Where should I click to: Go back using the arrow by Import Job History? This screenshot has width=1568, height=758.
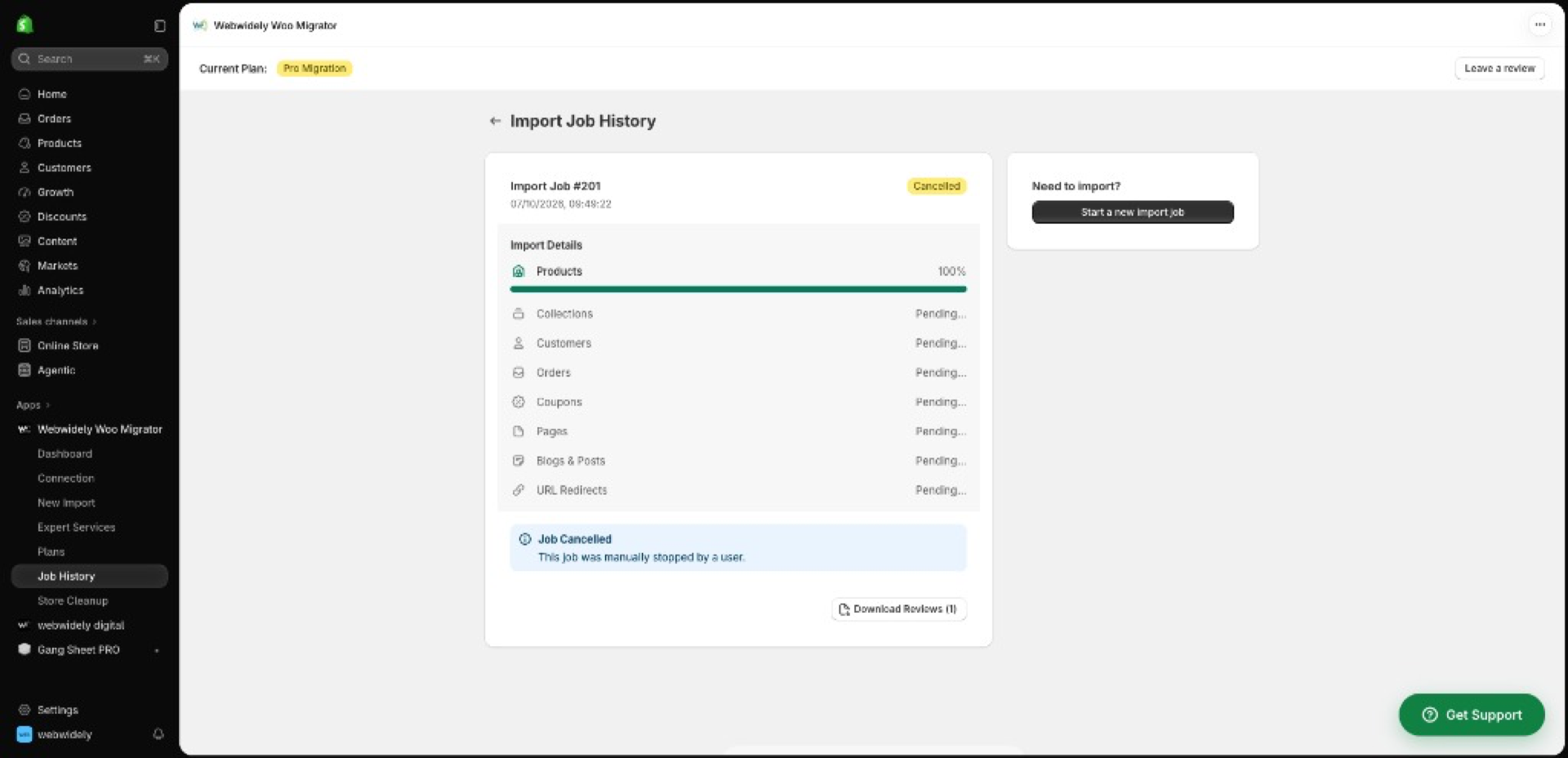tap(495, 121)
